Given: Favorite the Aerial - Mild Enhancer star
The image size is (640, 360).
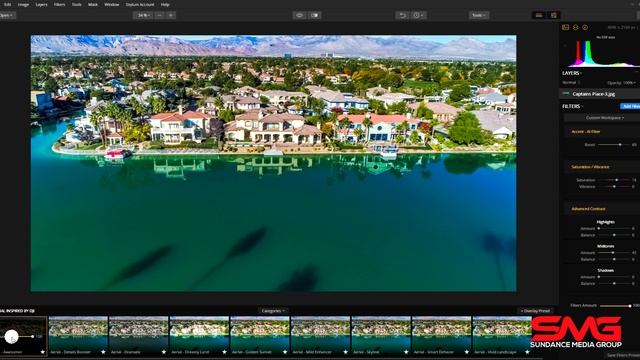Looking at the screenshot, I should click(x=345, y=352).
